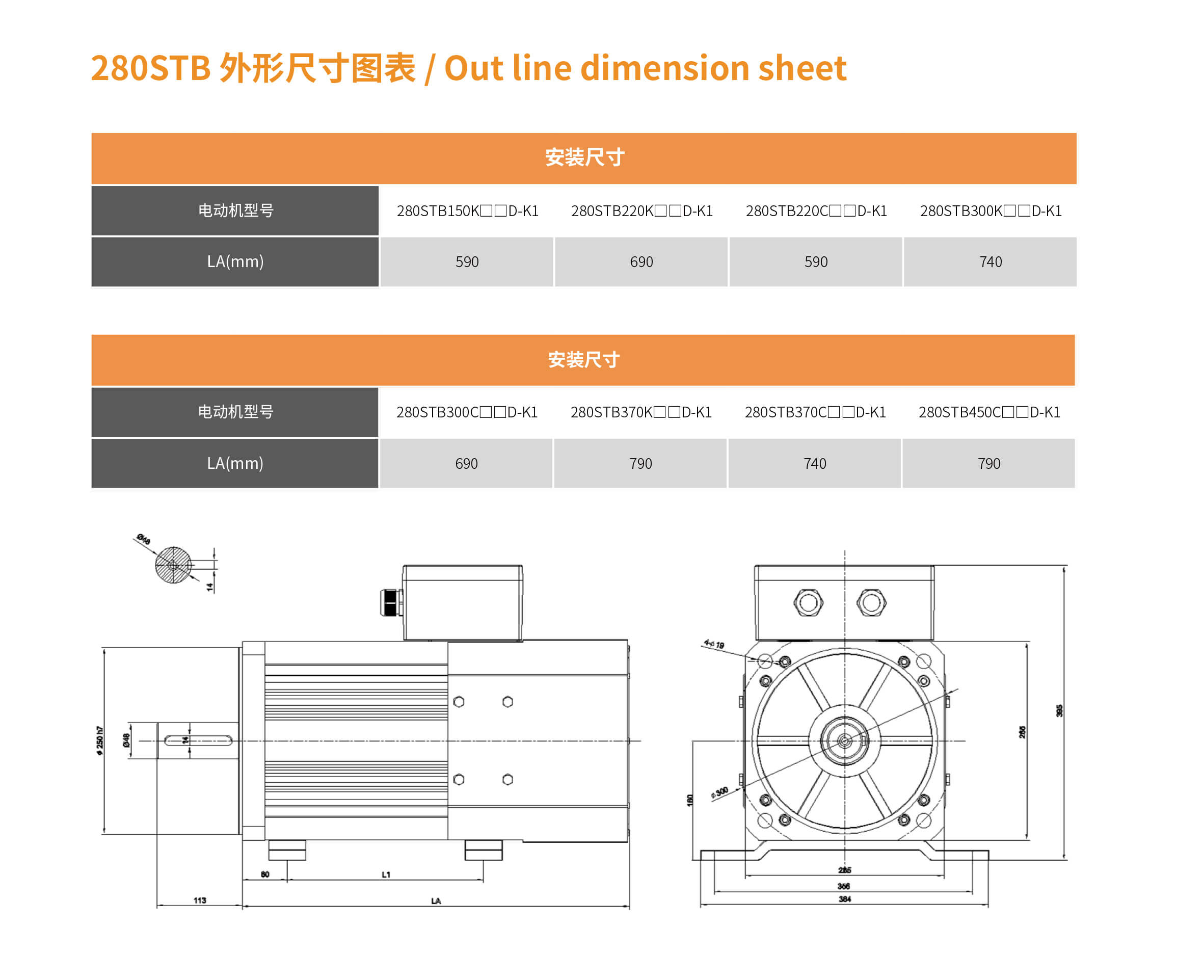The width and height of the screenshot is (1204, 980).
Task: Select model cell 280STB150K□□D-K1
Action: pyautogui.click(x=467, y=210)
